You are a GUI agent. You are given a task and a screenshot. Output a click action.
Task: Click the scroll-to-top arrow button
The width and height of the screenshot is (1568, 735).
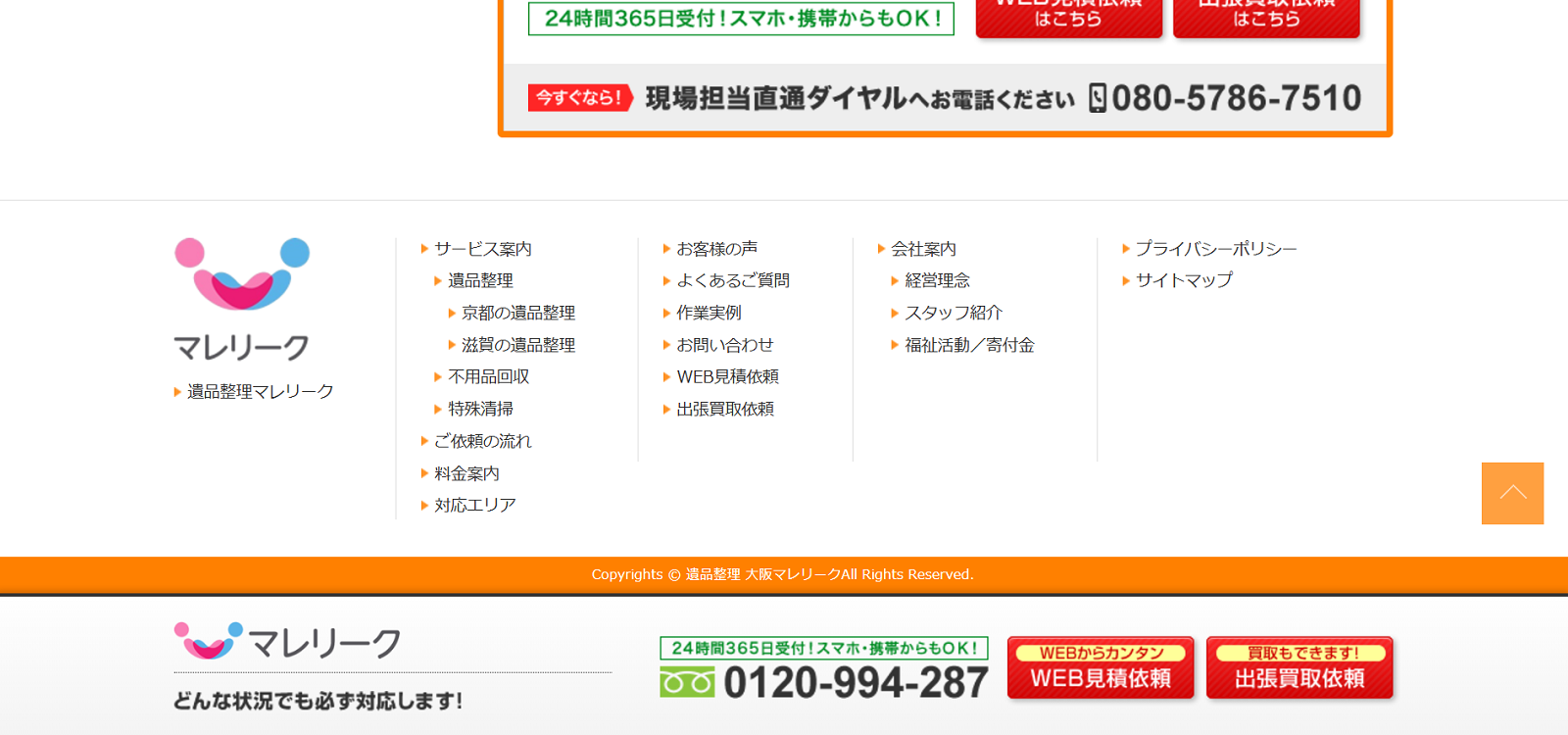point(1512,493)
